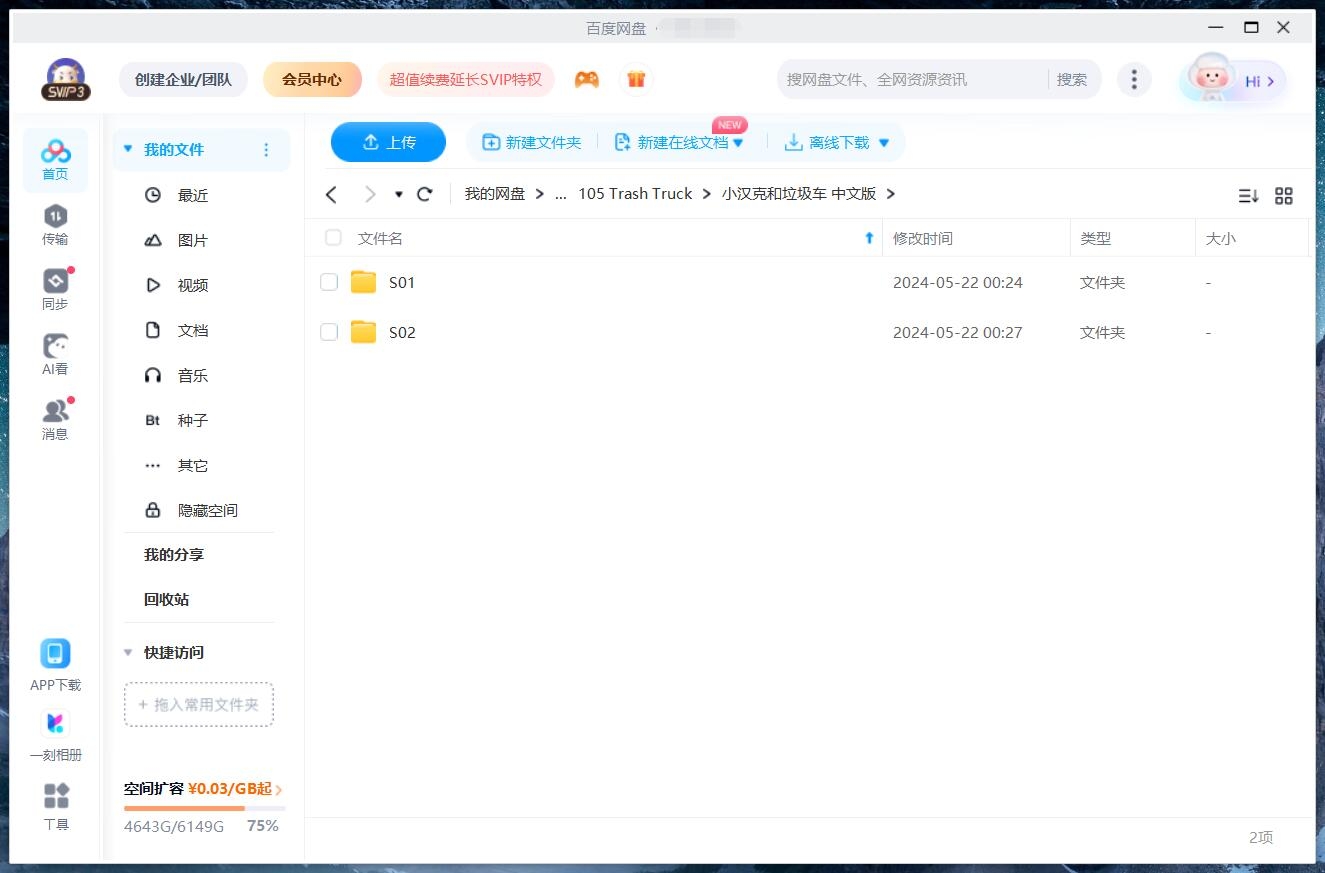The width and height of the screenshot is (1325, 873).
Task: Open the AI看 feature
Action: click(x=55, y=352)
